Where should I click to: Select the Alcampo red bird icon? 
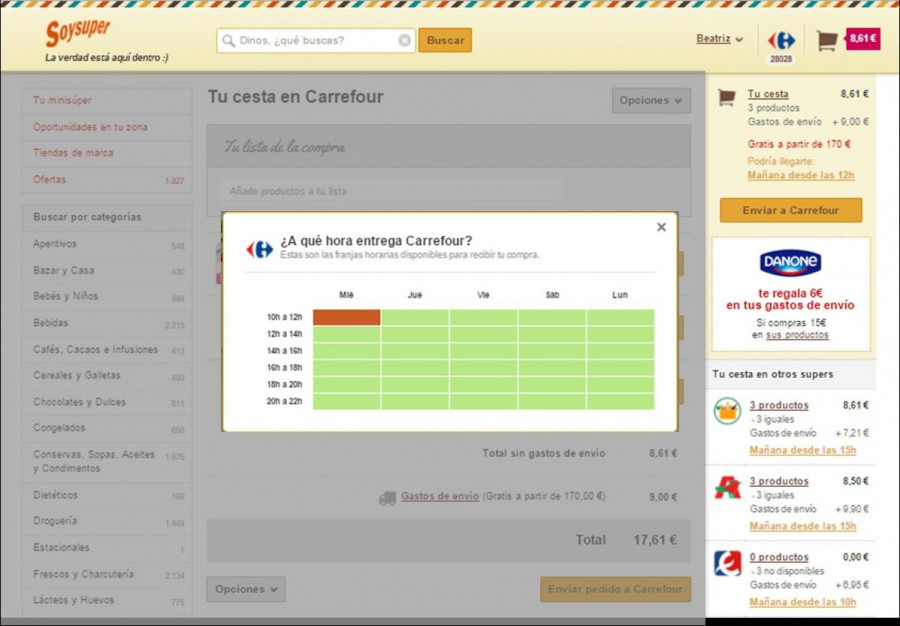[x=727, y=488]
